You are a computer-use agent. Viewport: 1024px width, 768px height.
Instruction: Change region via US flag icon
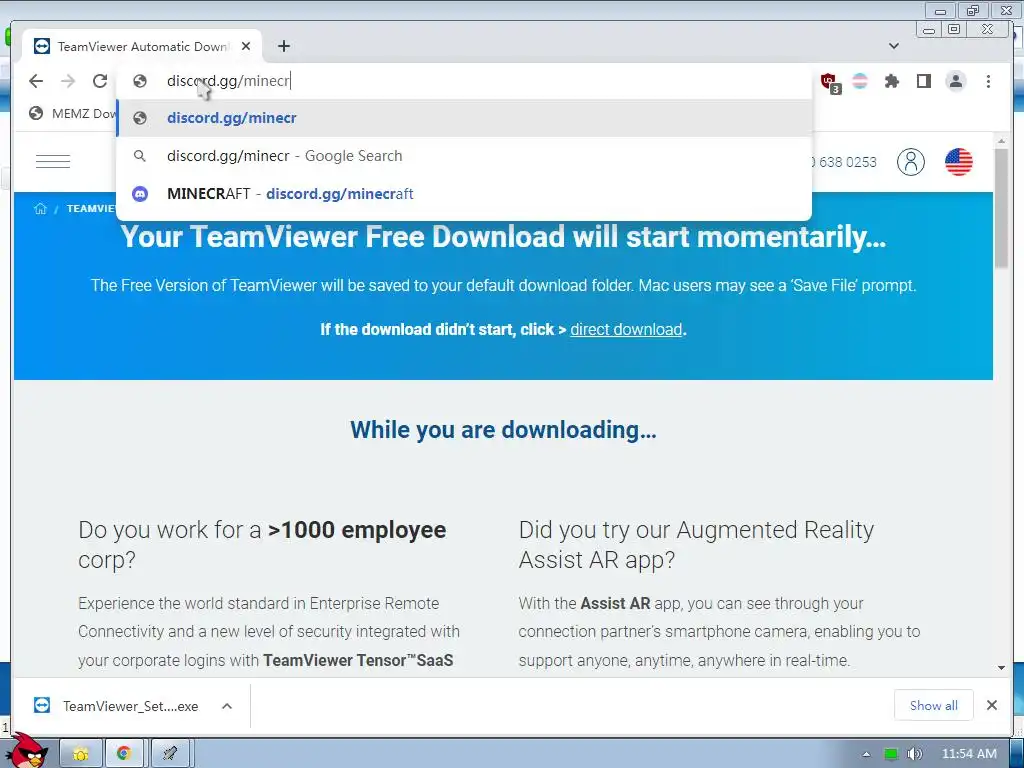coord(959,162)
